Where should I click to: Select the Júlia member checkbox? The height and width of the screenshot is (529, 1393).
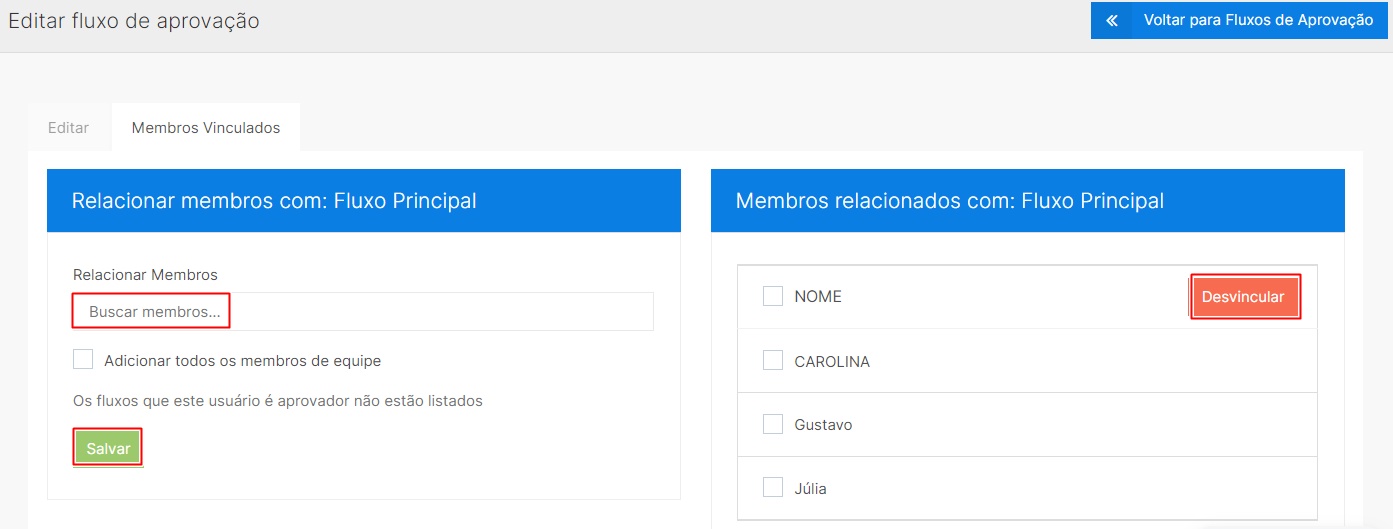(x=772, y=488)
